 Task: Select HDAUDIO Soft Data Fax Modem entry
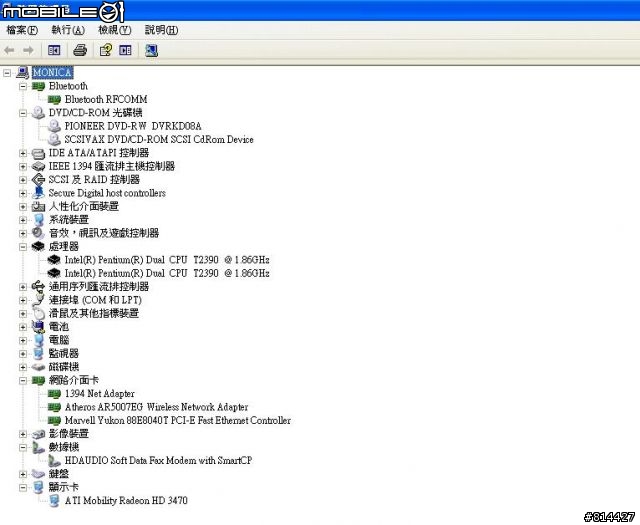[x=158, y=460]
